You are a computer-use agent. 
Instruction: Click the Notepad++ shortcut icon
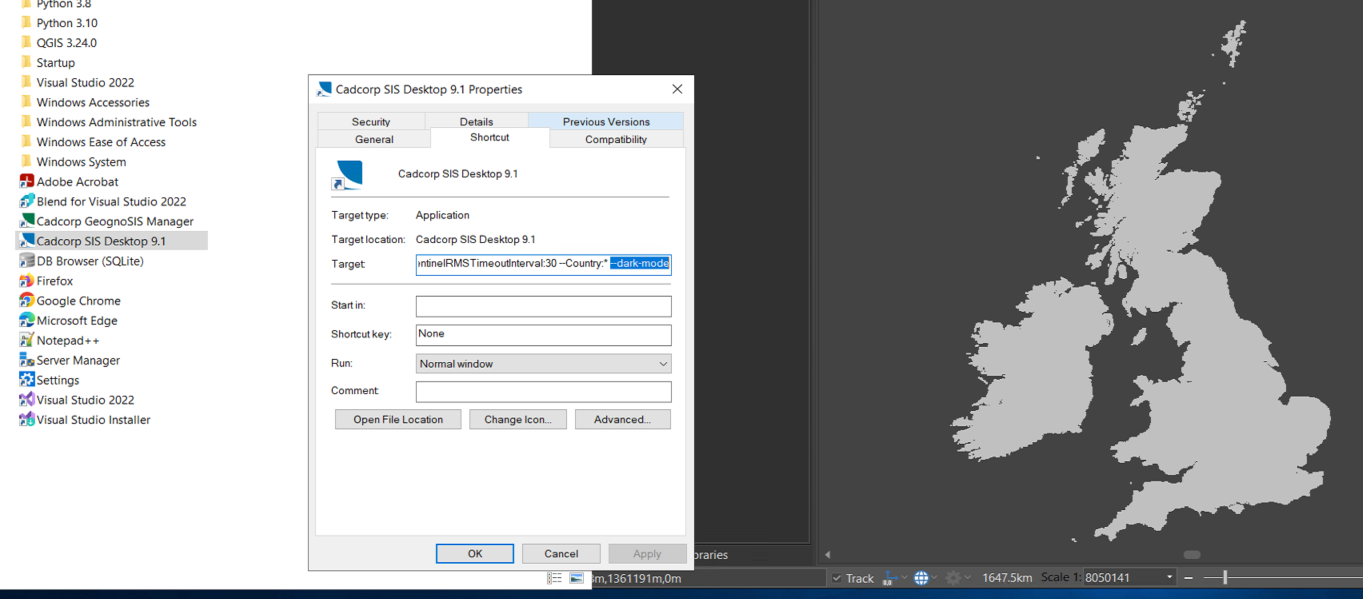tap(27, 340)
